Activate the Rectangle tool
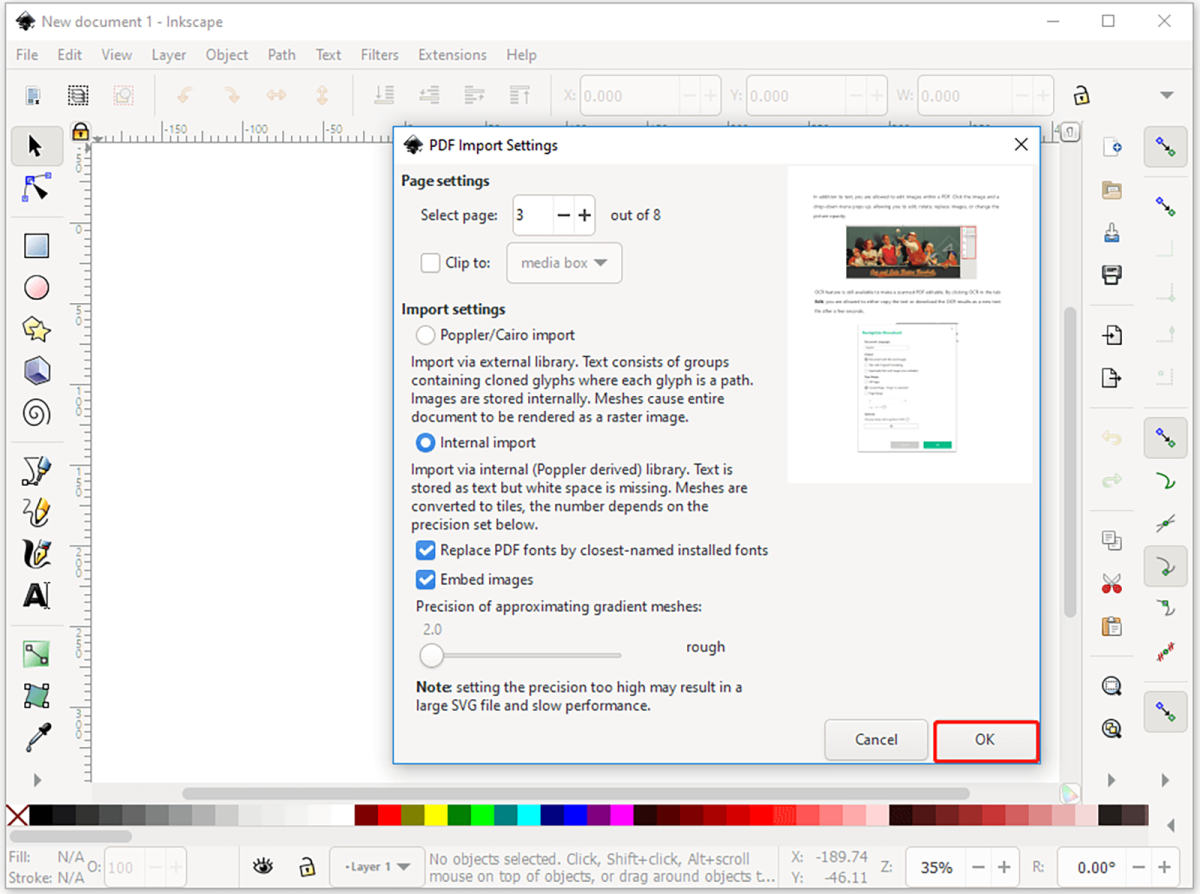The width and height of the screenshot is (1200, 894). tap(37, 245)
